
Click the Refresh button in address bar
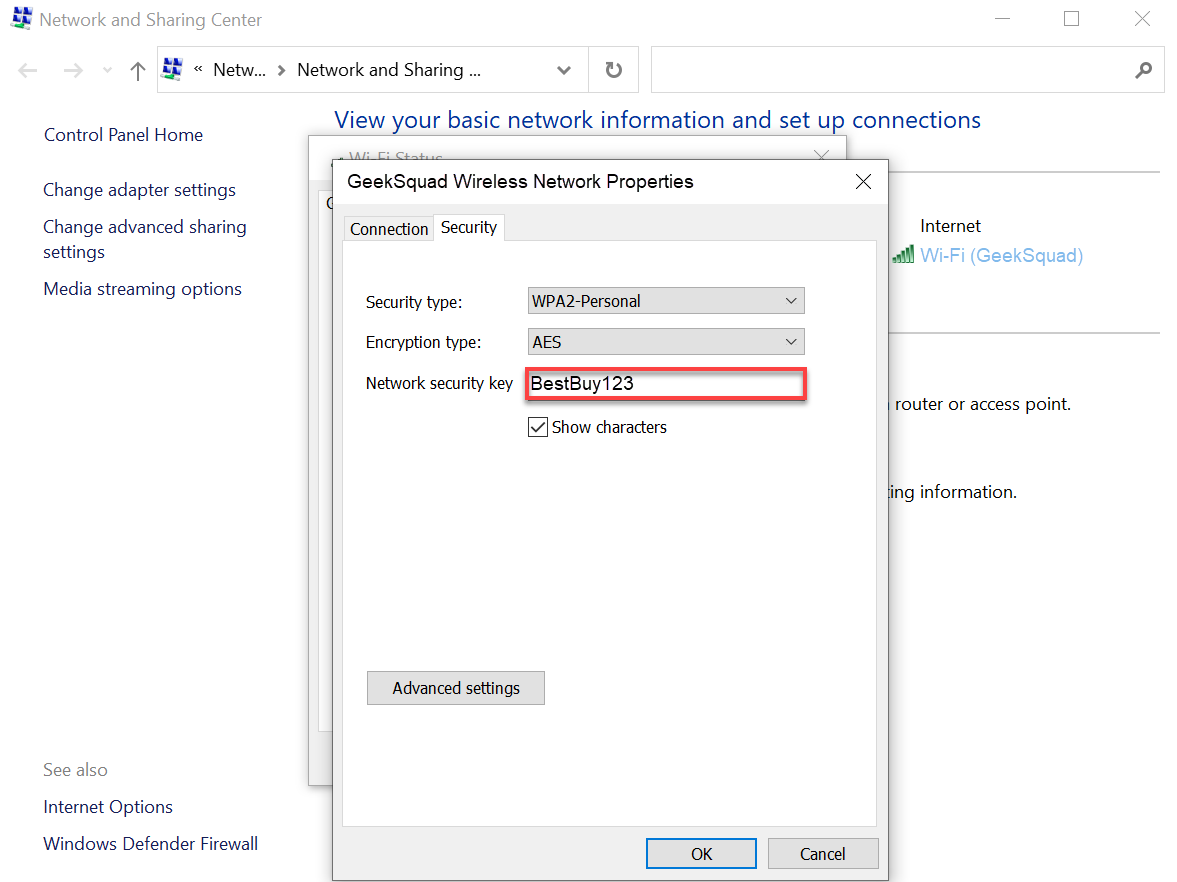click(614, 70)
